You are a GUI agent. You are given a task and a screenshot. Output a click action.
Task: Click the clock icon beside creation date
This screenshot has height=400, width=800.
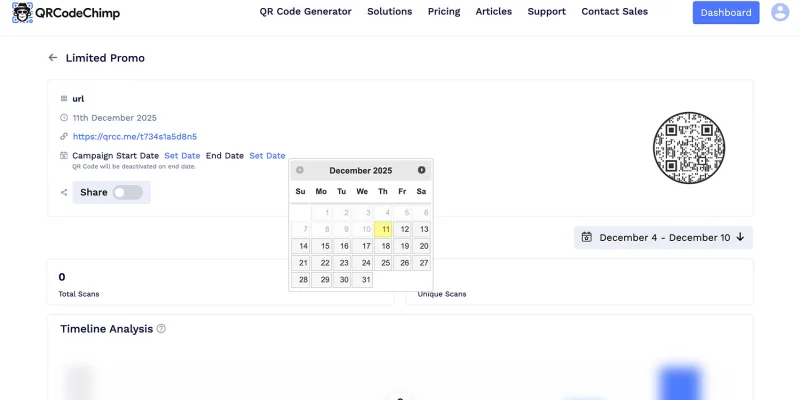[x=64, y=117]
